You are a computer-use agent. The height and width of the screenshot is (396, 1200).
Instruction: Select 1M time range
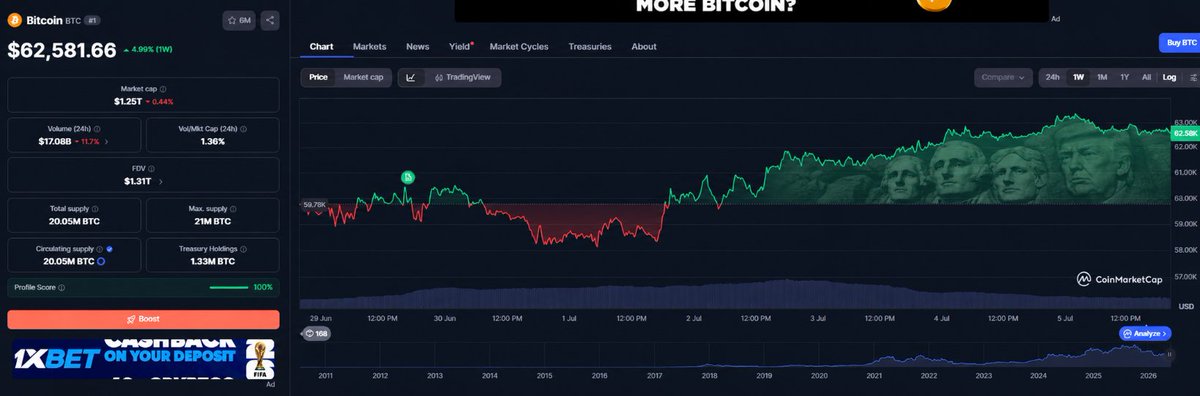pos(1102,77)
